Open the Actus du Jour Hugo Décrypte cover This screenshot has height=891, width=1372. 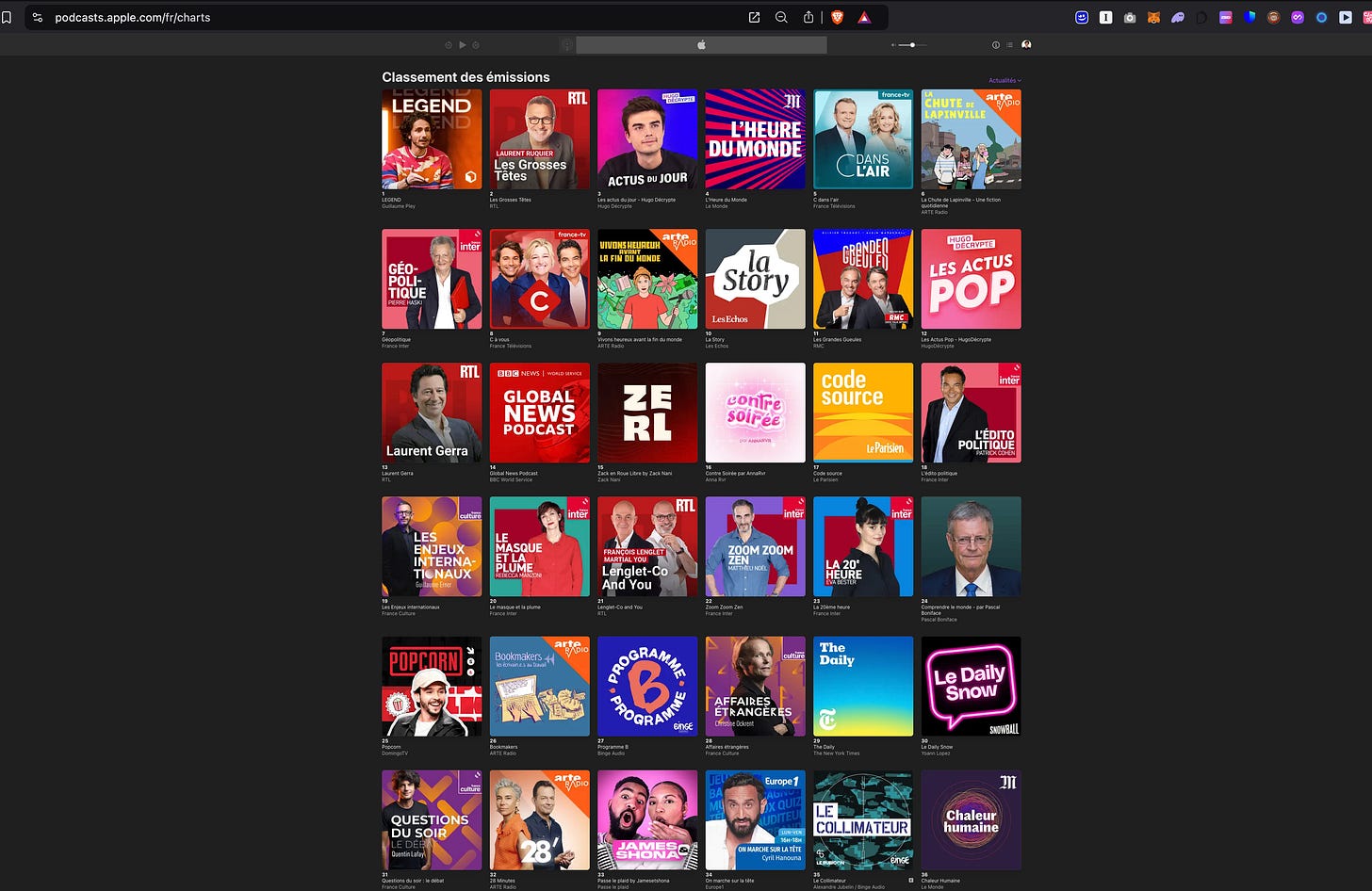pos(647,139)
